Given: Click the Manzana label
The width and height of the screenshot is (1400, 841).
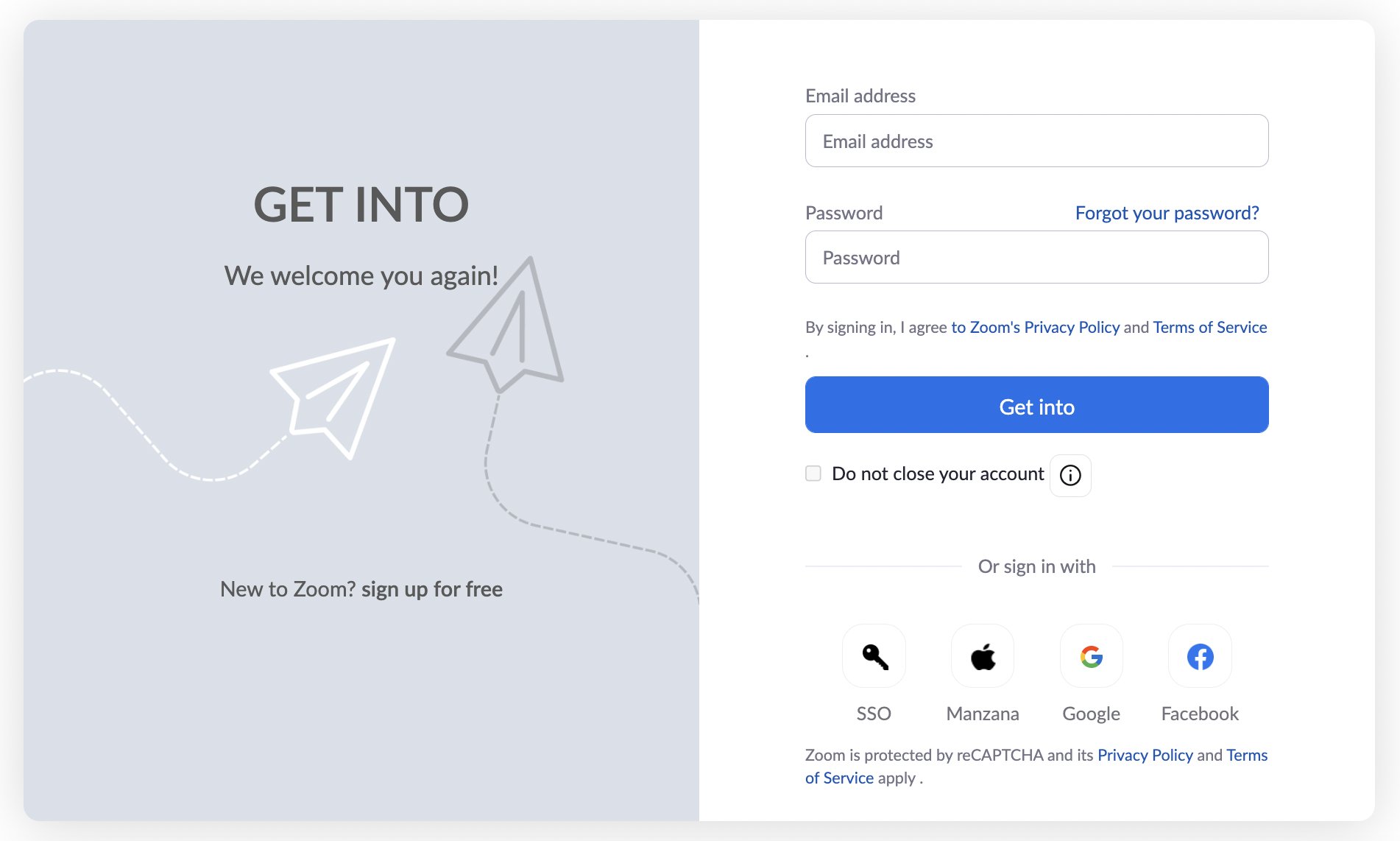Looking at the screenshot, I should (x=983, y=714).
